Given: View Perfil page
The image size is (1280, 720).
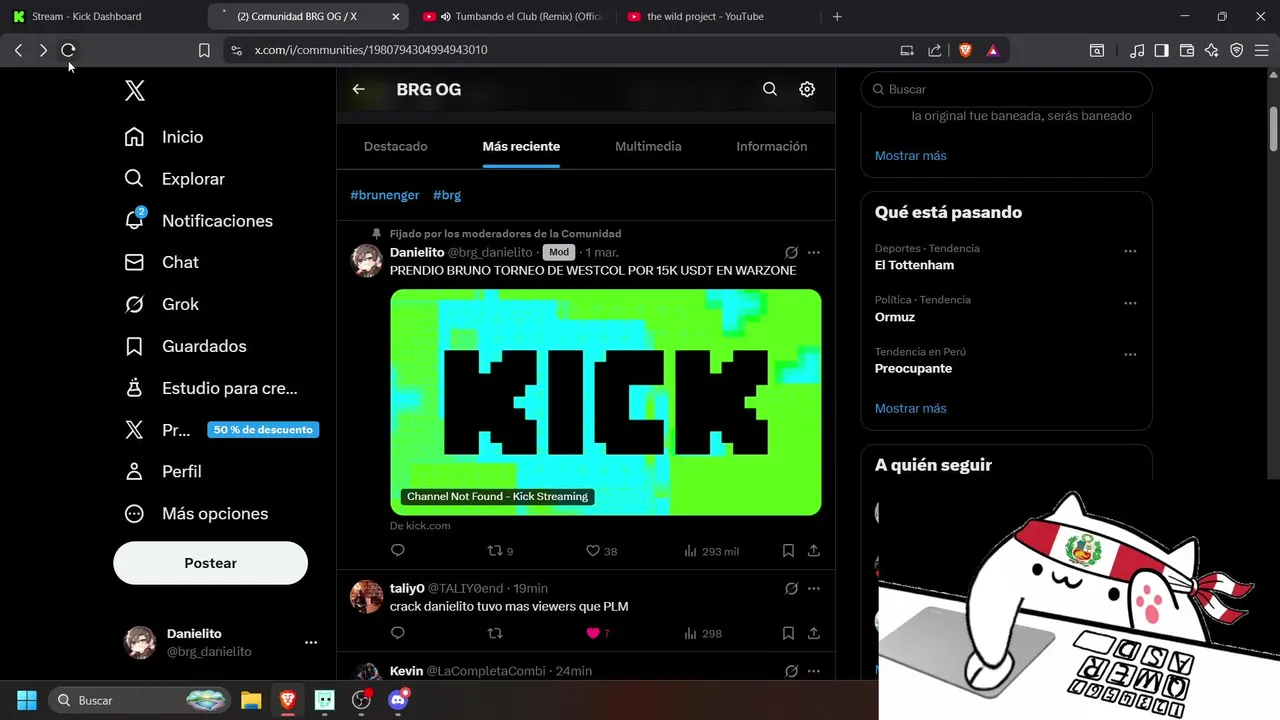Looking at the screenshot, I should (x=163, y=471).
